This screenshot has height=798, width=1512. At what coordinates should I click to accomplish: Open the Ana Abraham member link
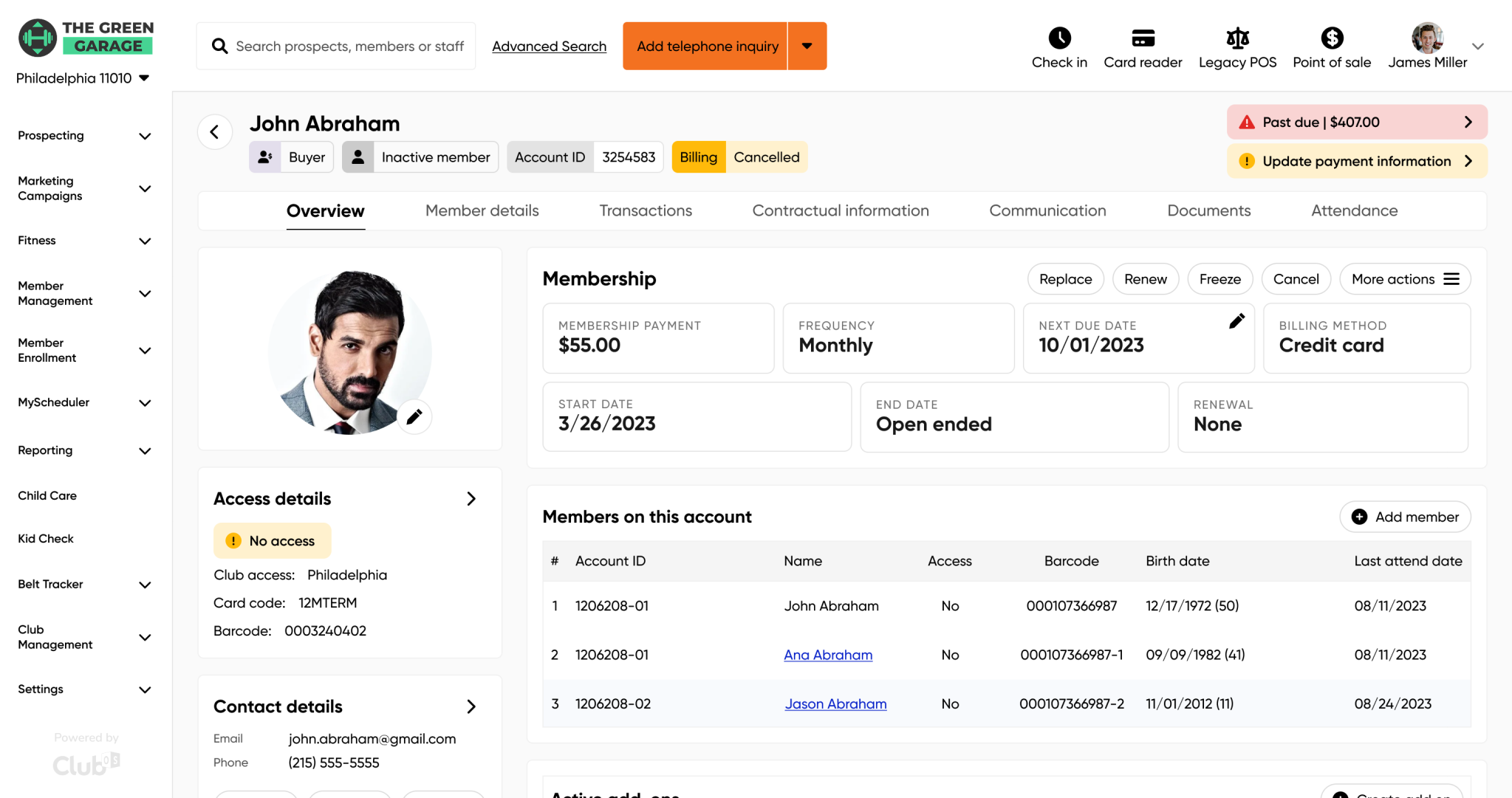[828, 655]
